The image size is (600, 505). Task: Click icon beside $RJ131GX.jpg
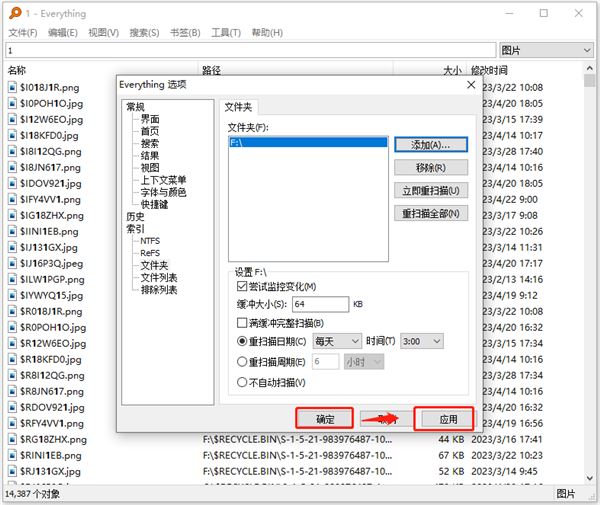(13, 472)
